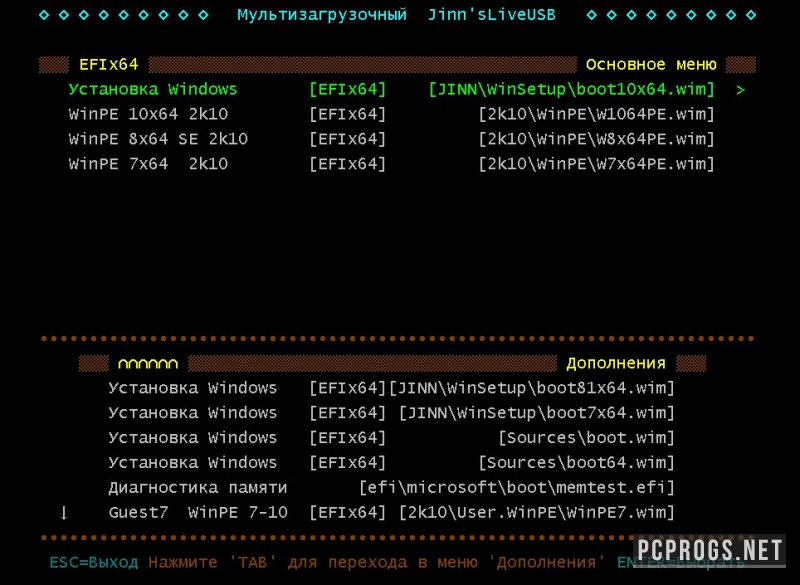This screenshot has width=800, height=585.
Task: Launch Диагностика памяти memtest.efi entry
Action: tap(391, 488)
